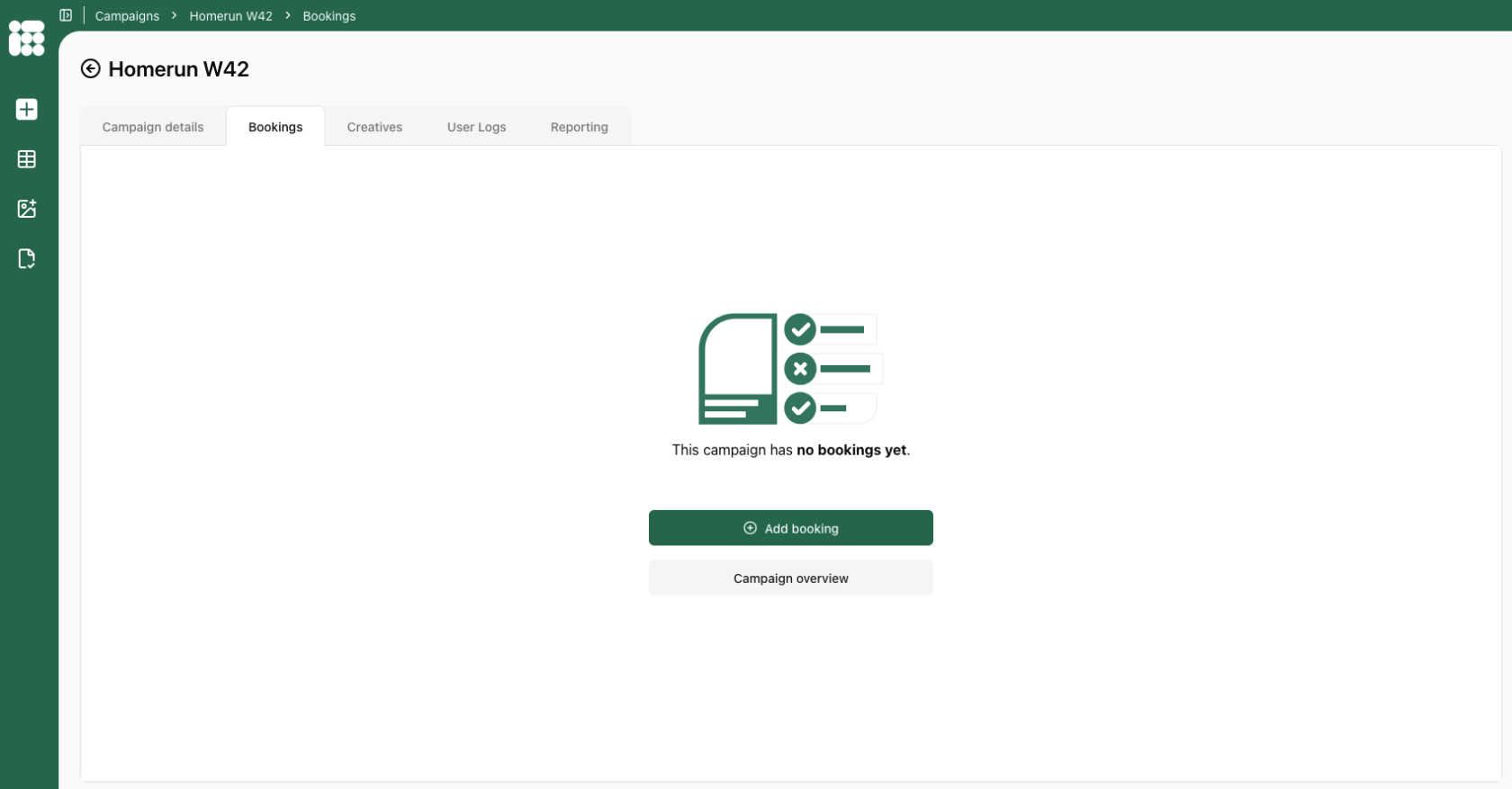Click the Homerun W42 page title
Viewport: 1512px width, 789px height.
[x=178, y=69]
